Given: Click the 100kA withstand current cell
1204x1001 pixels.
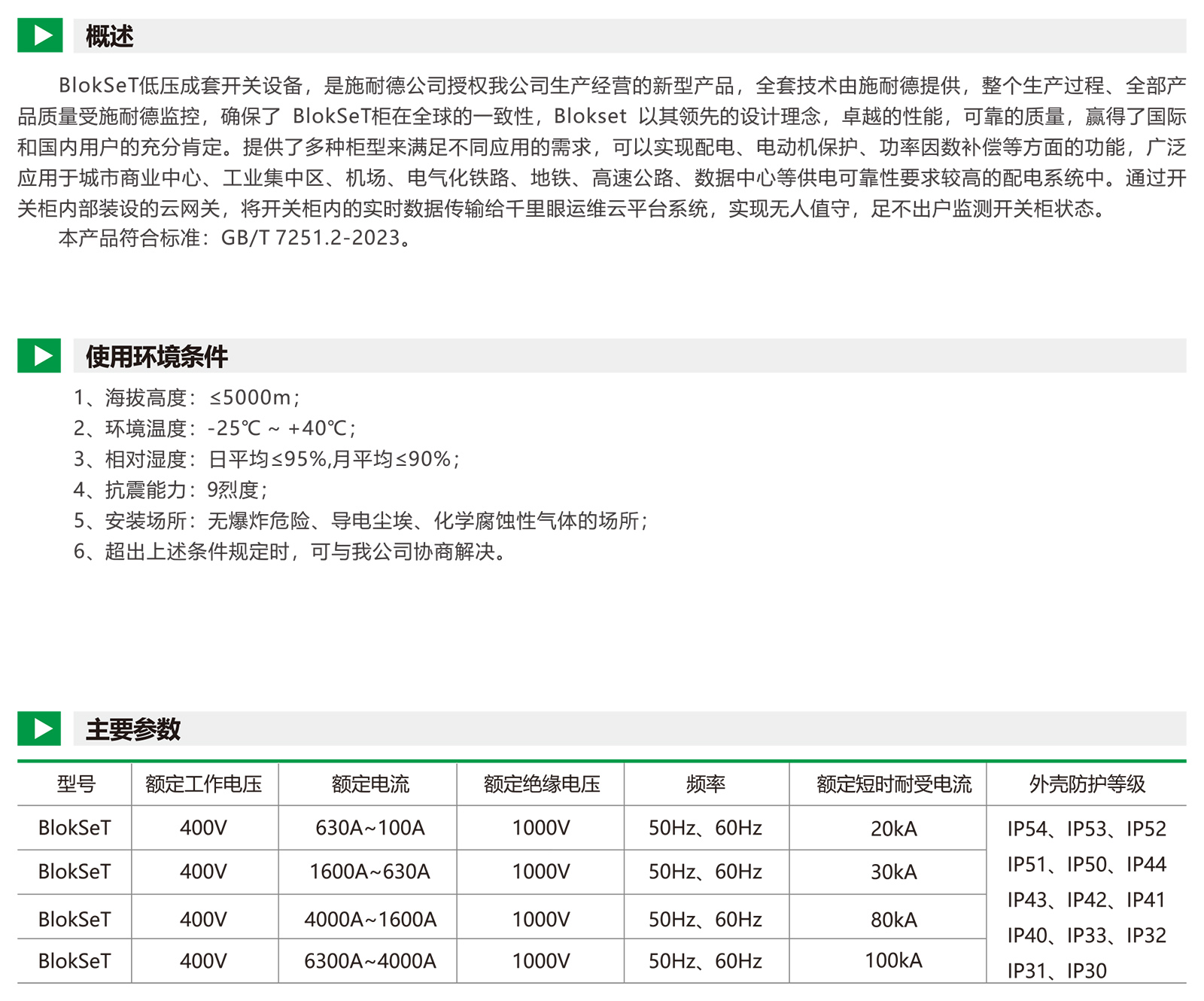Looking at the screenshot, I should pyautogui.click(x=893, y=960).
